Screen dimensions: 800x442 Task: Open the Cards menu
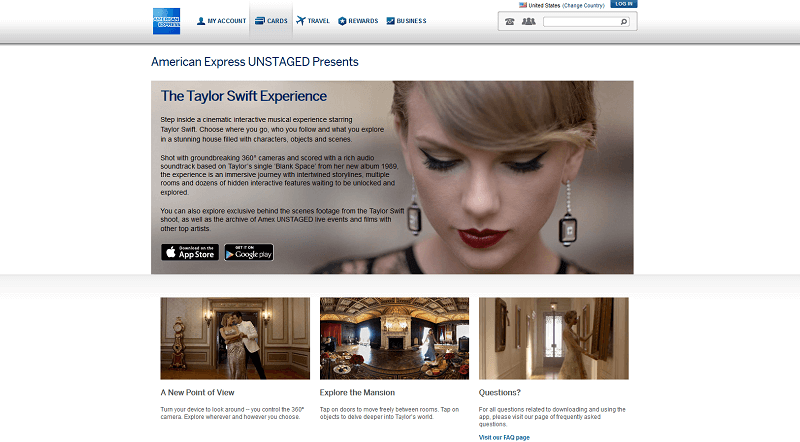click(x=271, y=21)
